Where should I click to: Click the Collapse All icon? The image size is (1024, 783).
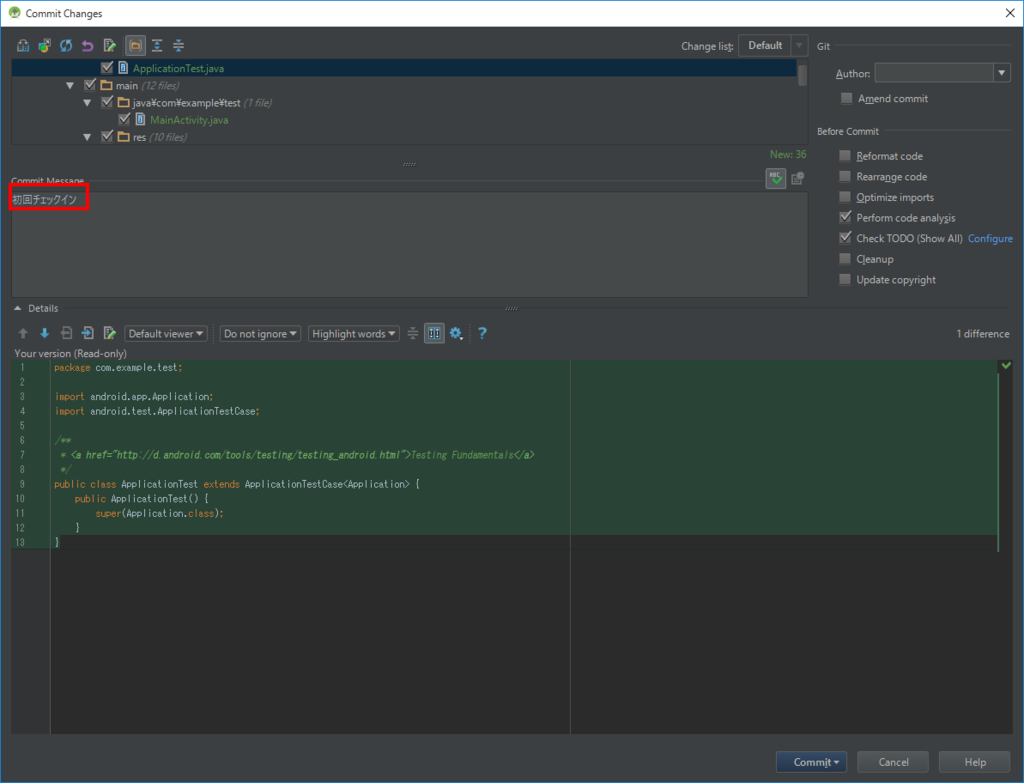pos(178,46)
